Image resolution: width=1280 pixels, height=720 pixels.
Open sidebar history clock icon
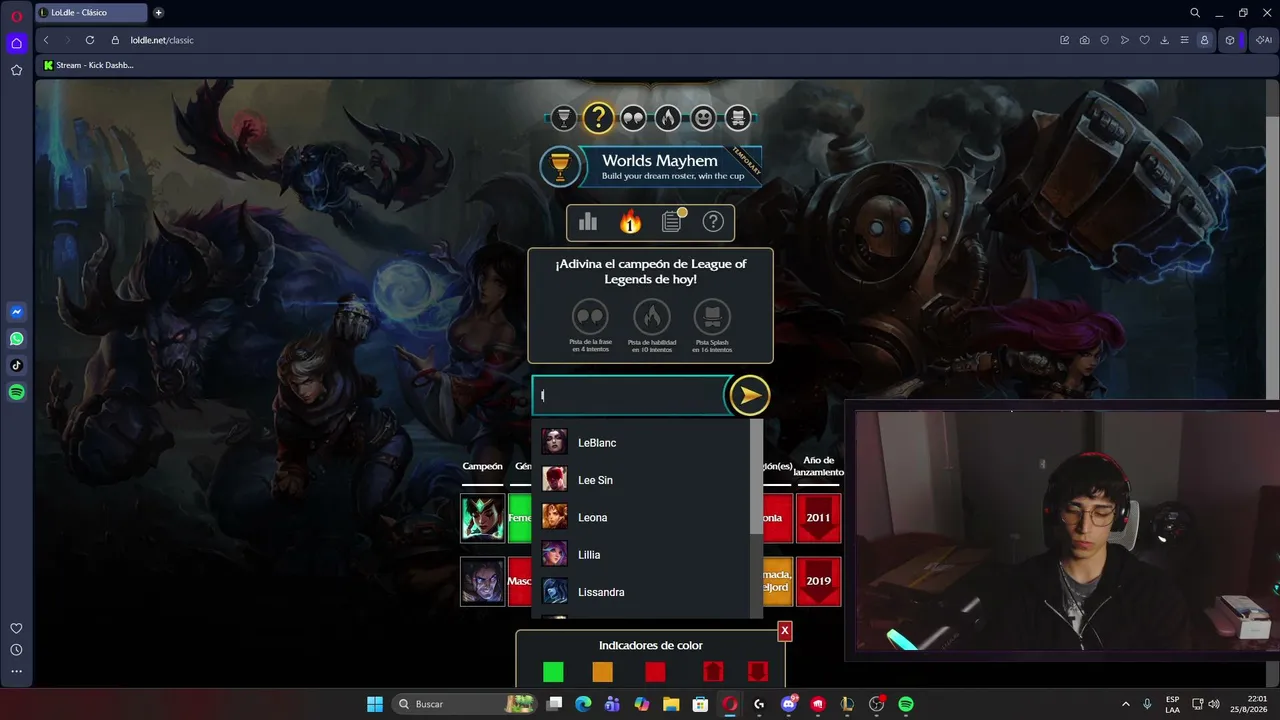click(16, 650)
